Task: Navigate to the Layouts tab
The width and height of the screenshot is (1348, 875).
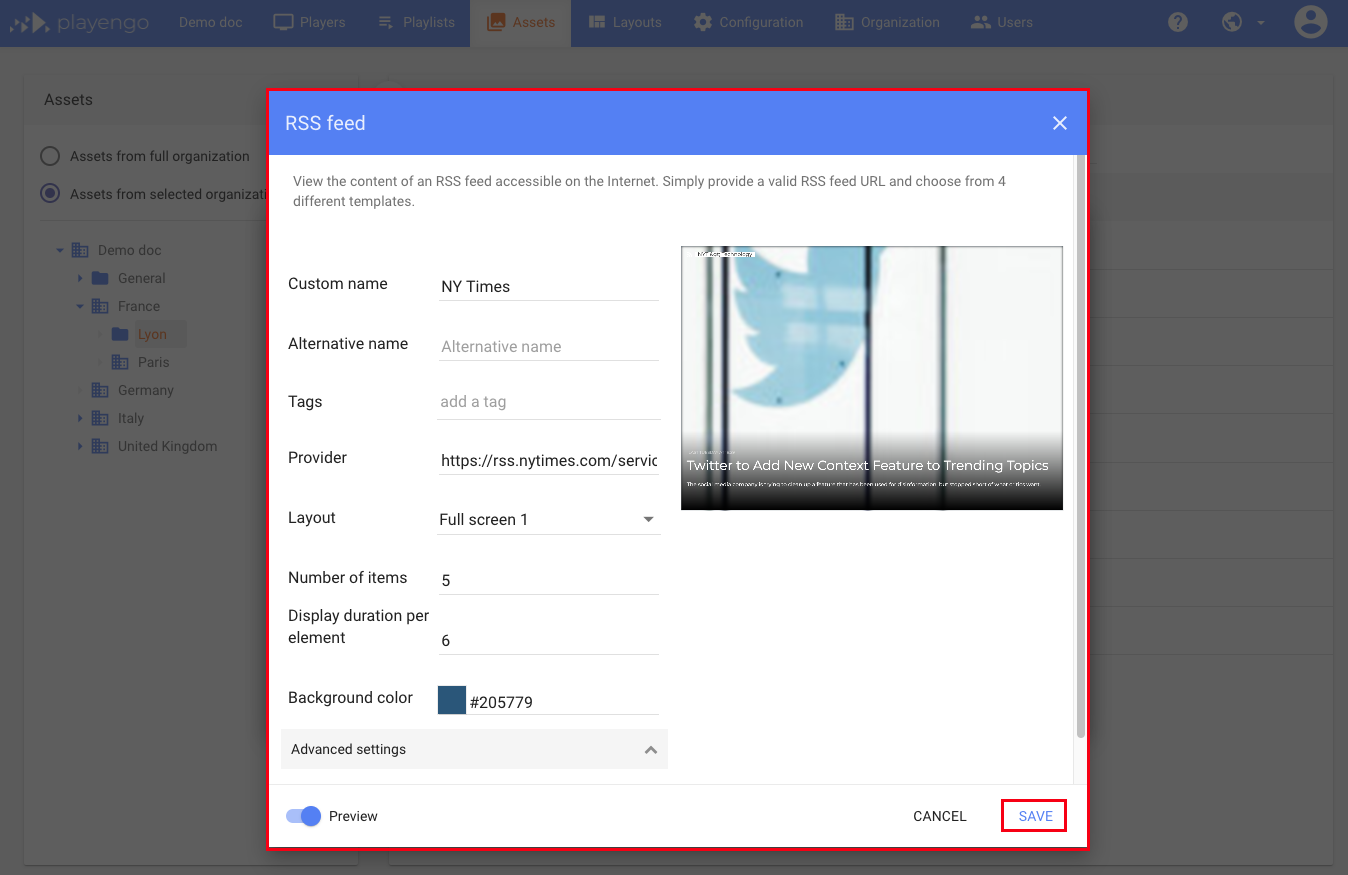Action: pos(625,22)
